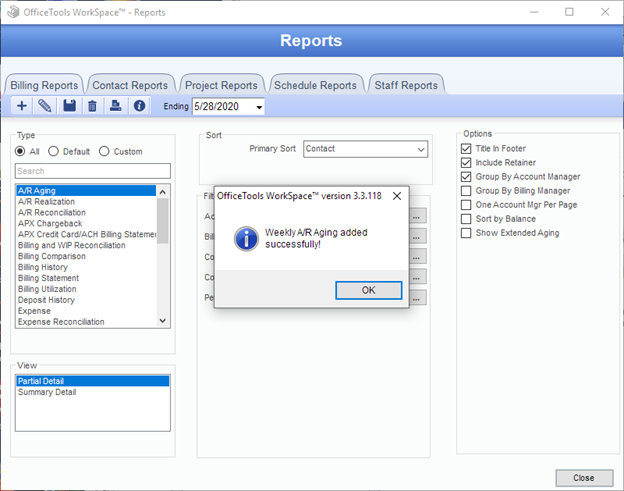The image size is (624, 491).
Task: Click the last filter ellipsis button beside Pe
Action: coord(417,298)
